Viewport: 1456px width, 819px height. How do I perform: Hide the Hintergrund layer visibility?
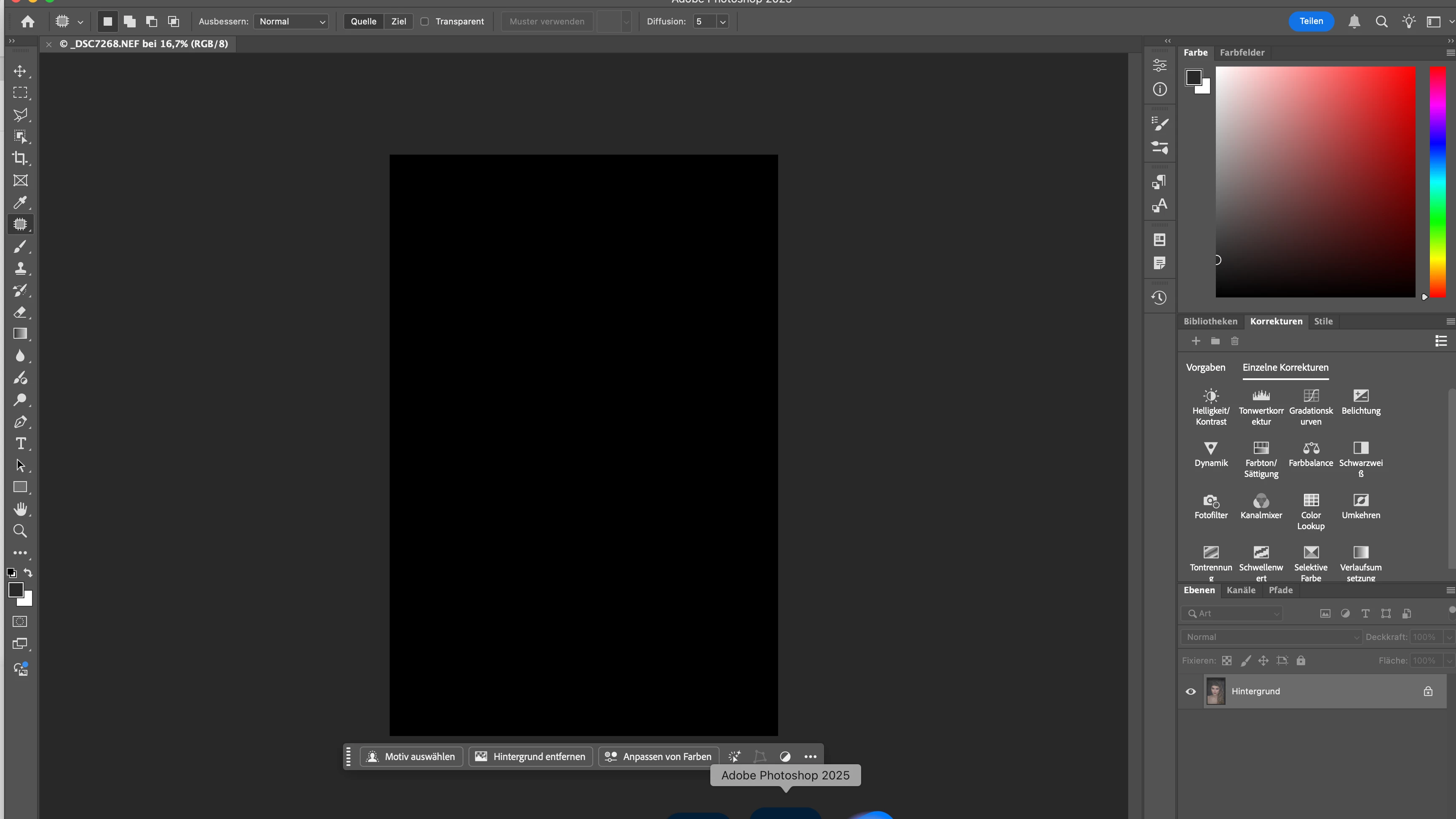click(1190, 691)
